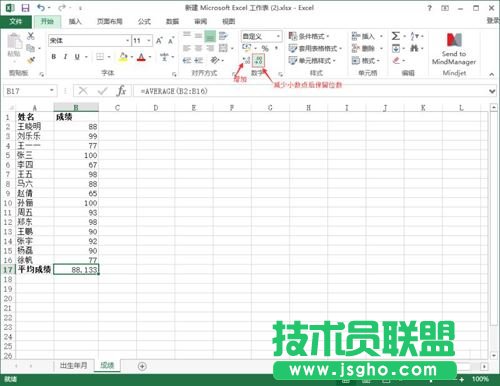Open the font name dropdown showing 宋体

click(127, 41)
